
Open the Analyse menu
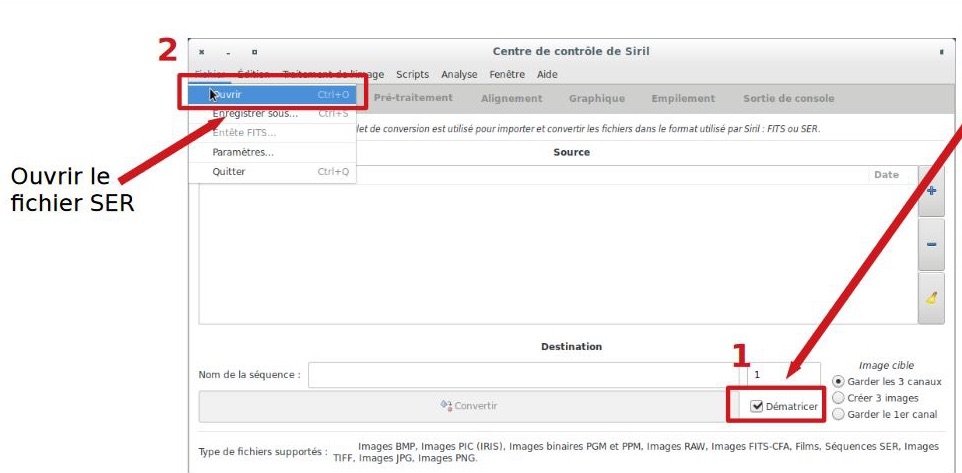(x=459, y=74)
